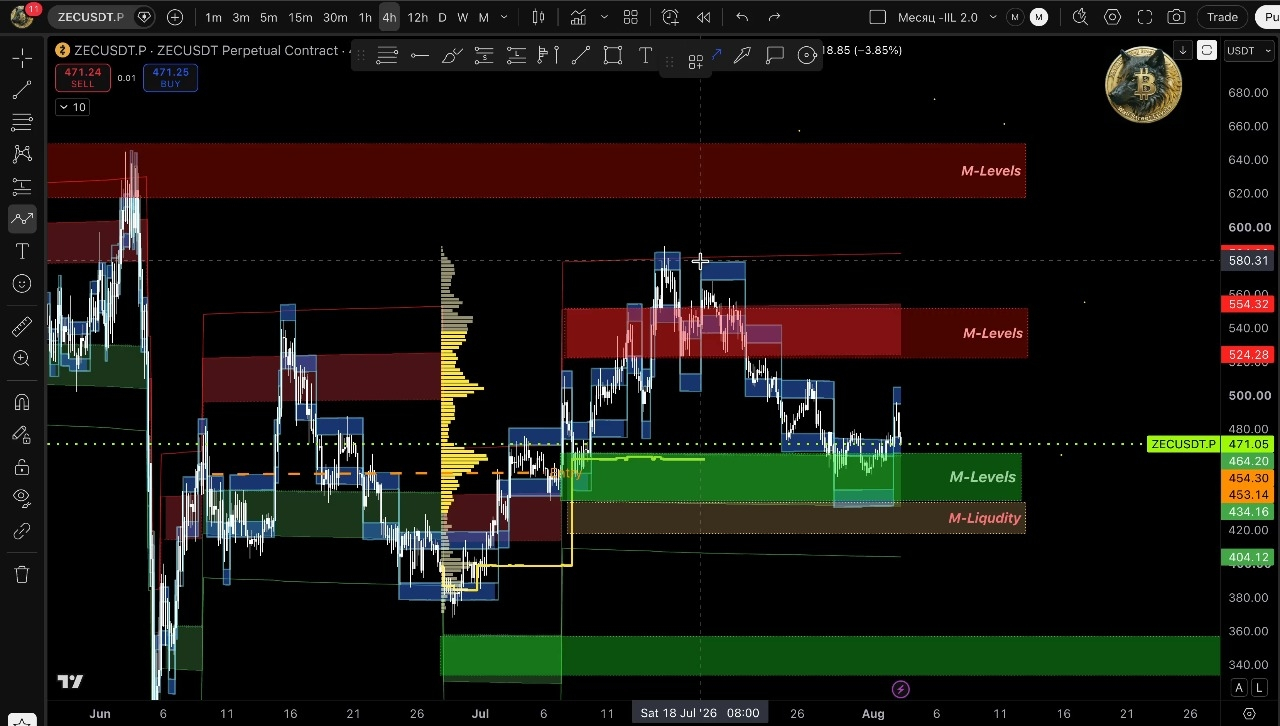
Task: Toggle auto scale A button
Action: pos(1239,688)
